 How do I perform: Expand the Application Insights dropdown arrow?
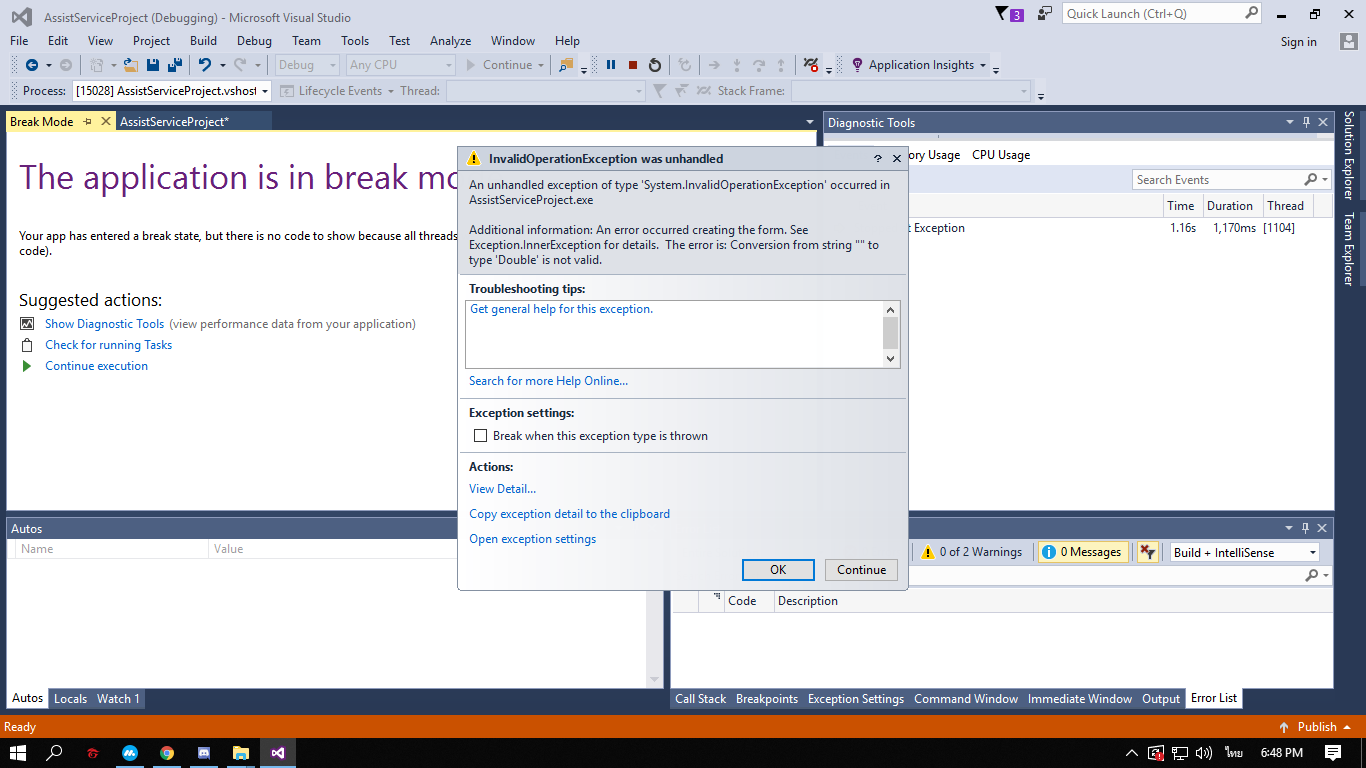(x=983, y=66)
